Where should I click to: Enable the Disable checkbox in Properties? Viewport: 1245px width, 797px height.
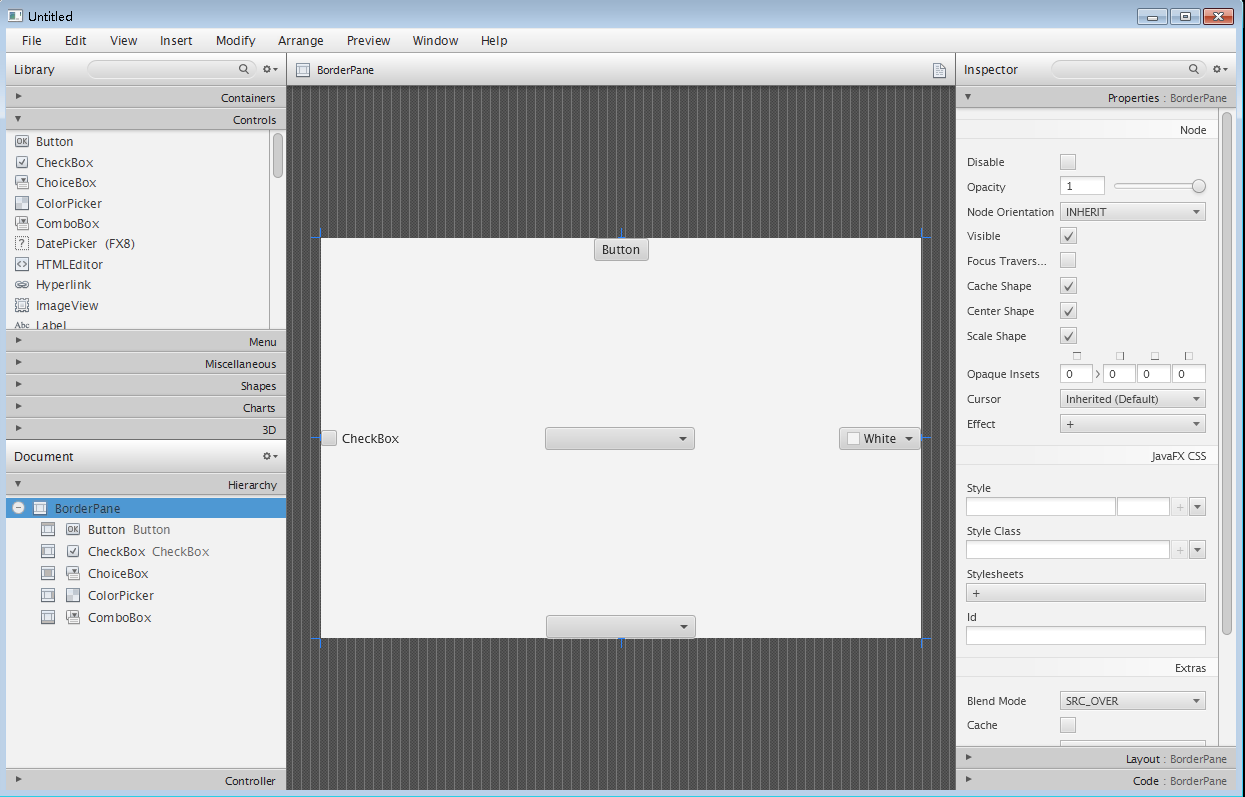click(x=1068, y=162)
